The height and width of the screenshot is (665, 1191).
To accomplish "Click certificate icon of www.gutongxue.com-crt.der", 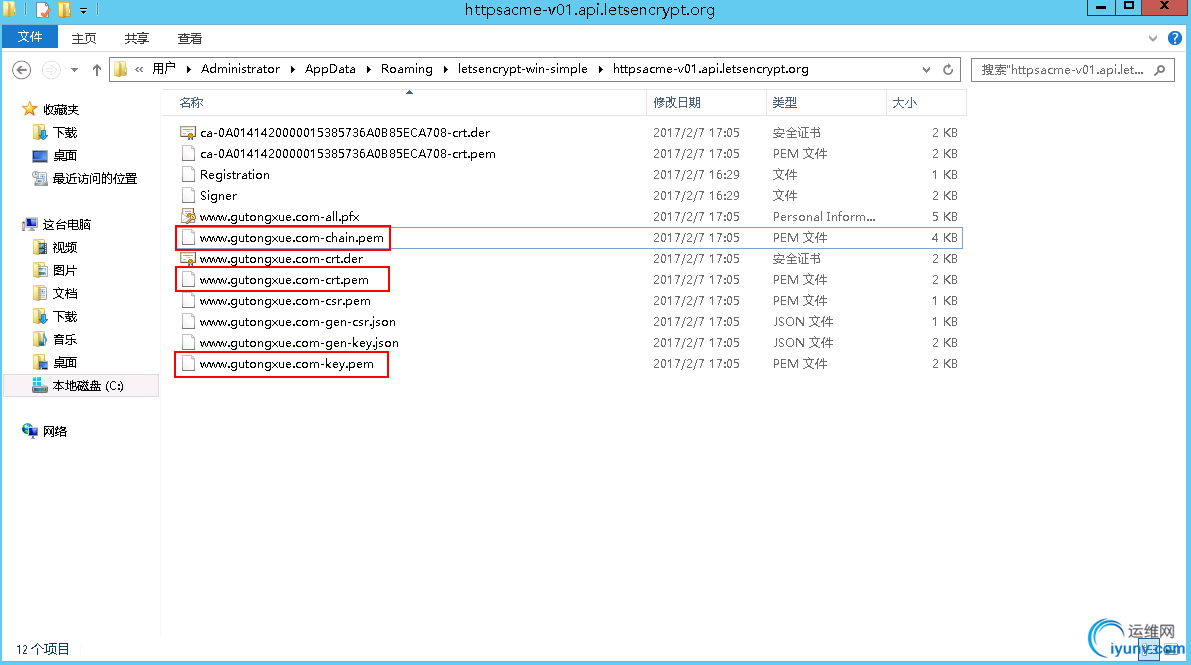I will 188,258.
